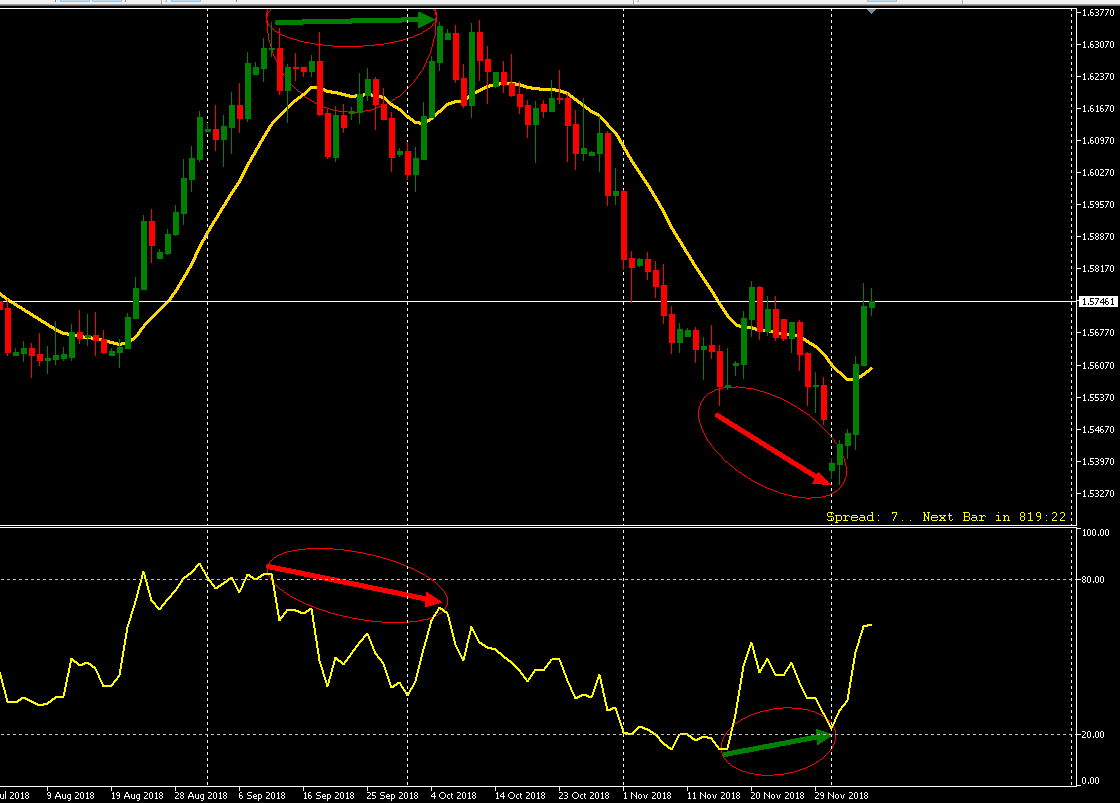Click the 1.63770 price on the scale
This screenshot has width=1120, height=803.
coord(1096,13)
